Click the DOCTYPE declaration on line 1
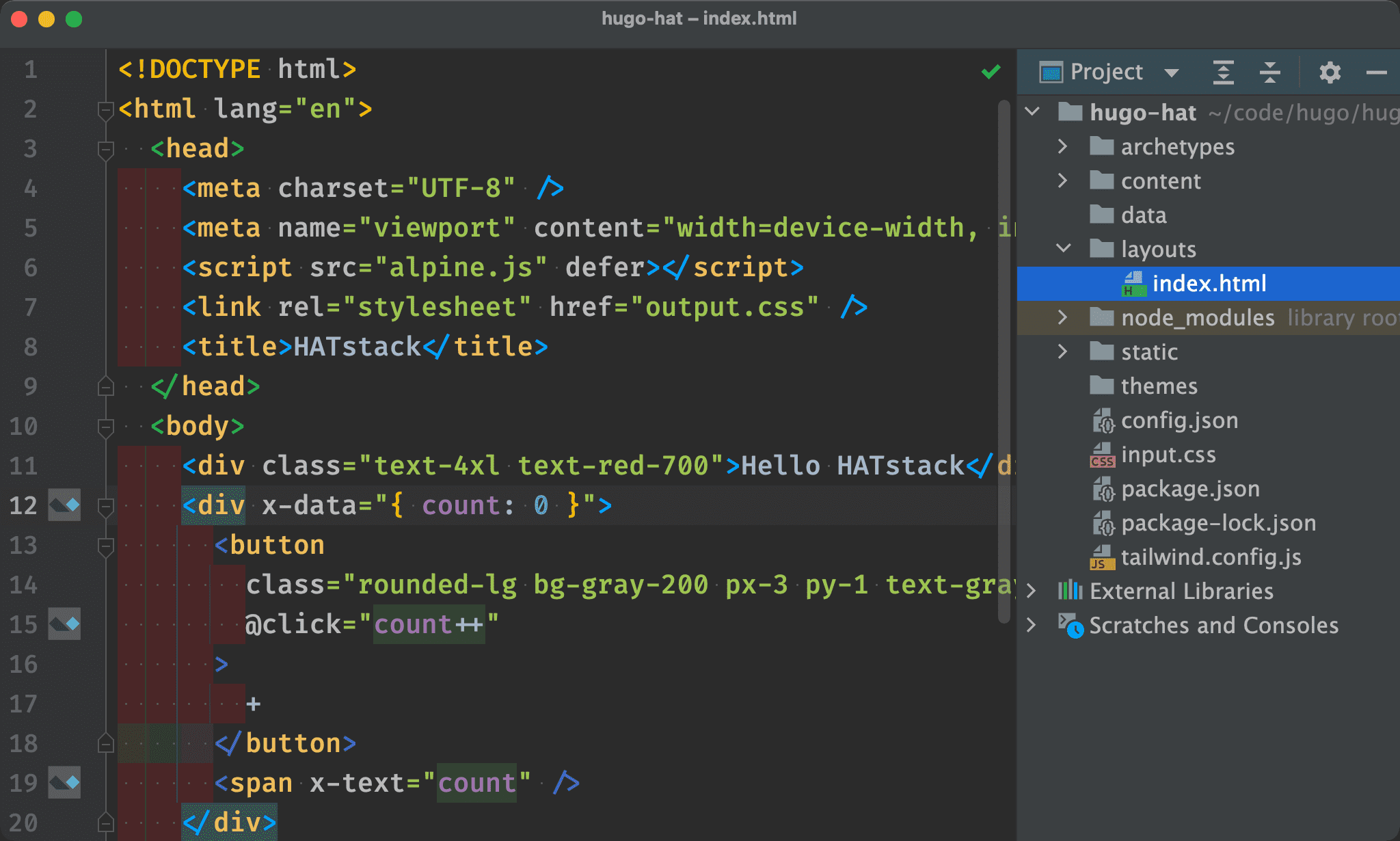Viewport: 1400px width, 841px height. click(x=237, y=69)
